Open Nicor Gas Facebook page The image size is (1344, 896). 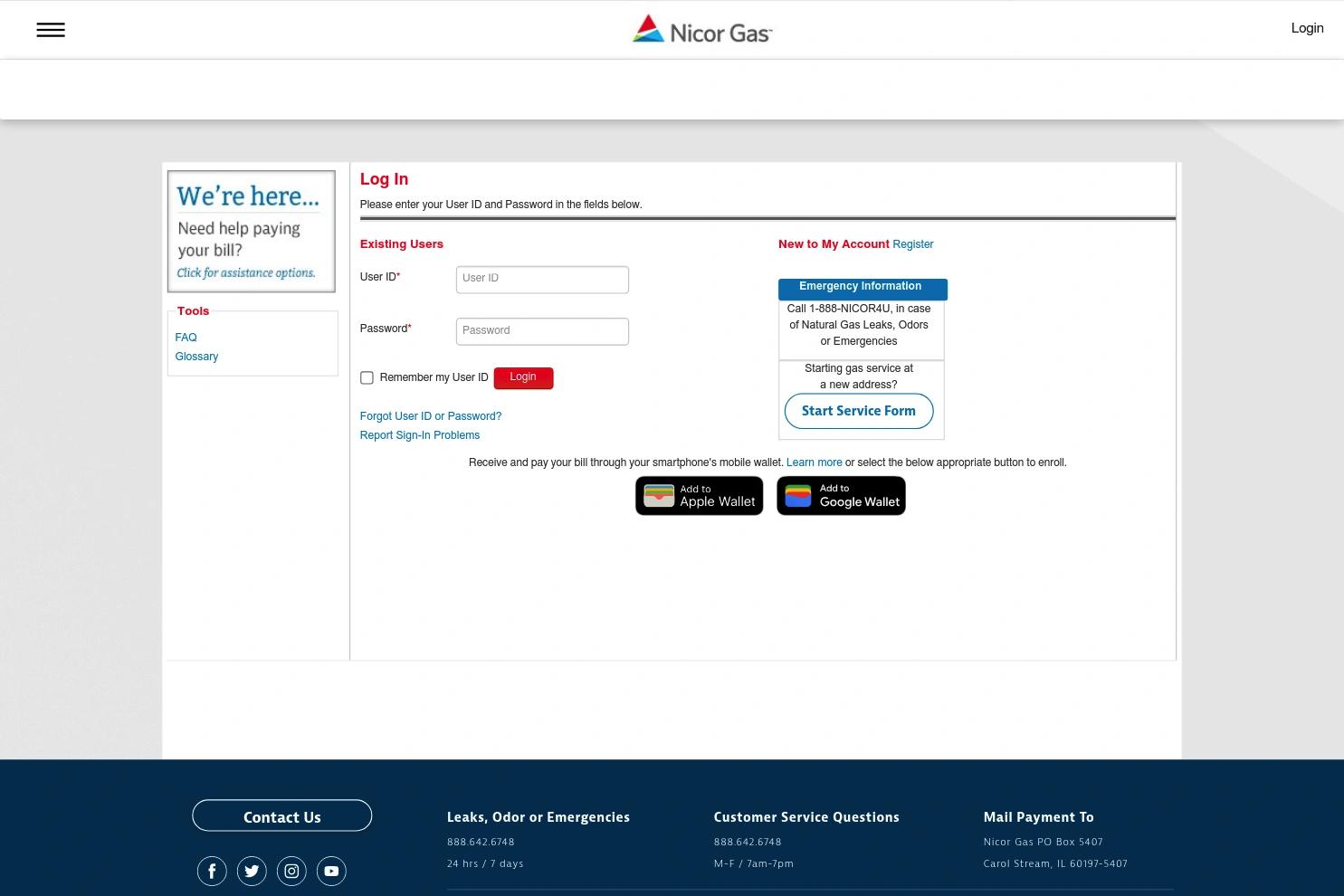(212, 871)
